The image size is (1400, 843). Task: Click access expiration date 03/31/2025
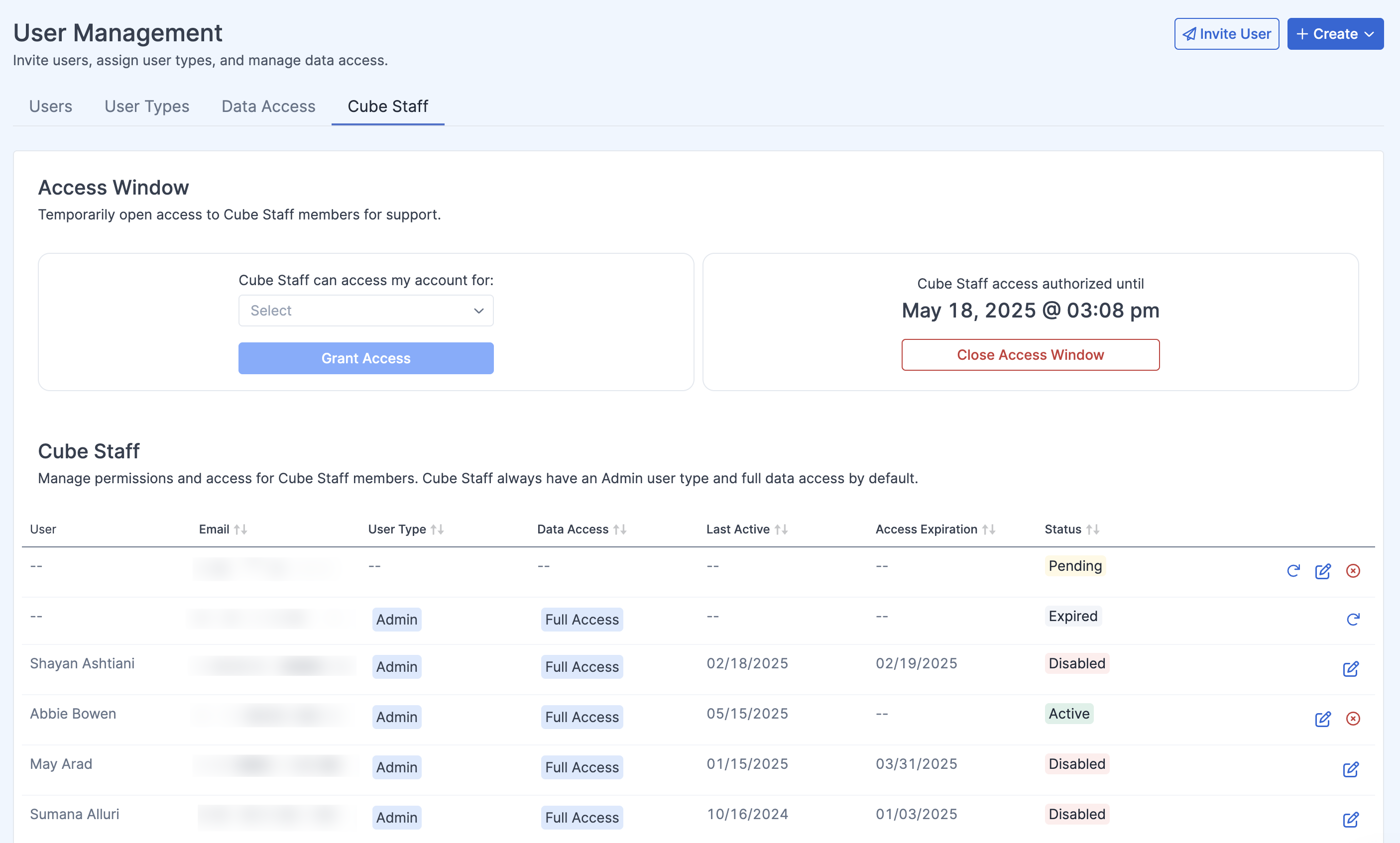pos(916,763)
